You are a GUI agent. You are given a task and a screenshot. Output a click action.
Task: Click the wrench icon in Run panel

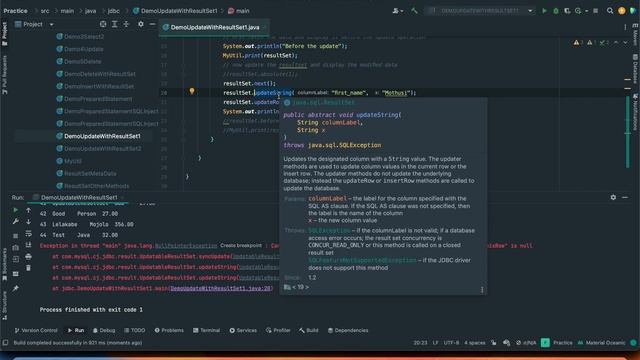pos(16,221)
